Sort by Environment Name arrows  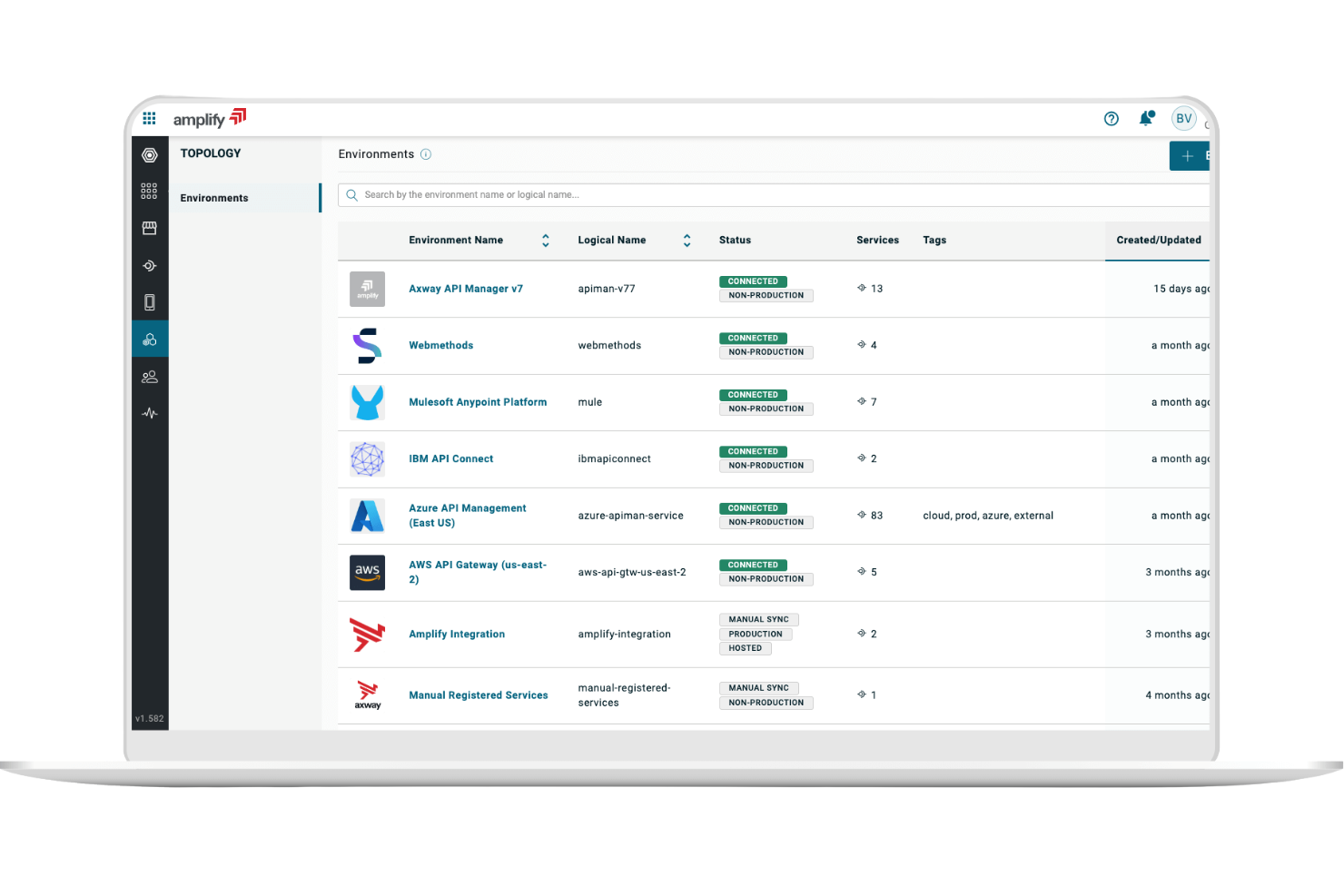pos(546,241)
